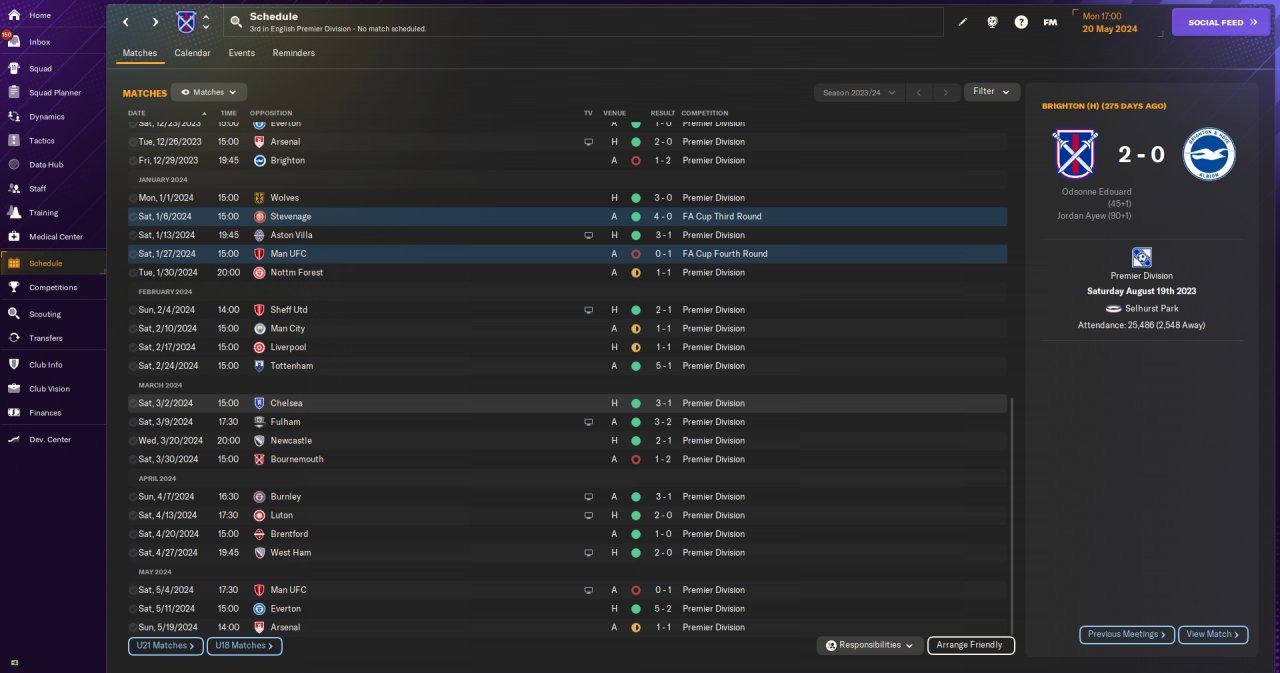Open the Transfers icon
1280x673 pixels.
[14, 338]
